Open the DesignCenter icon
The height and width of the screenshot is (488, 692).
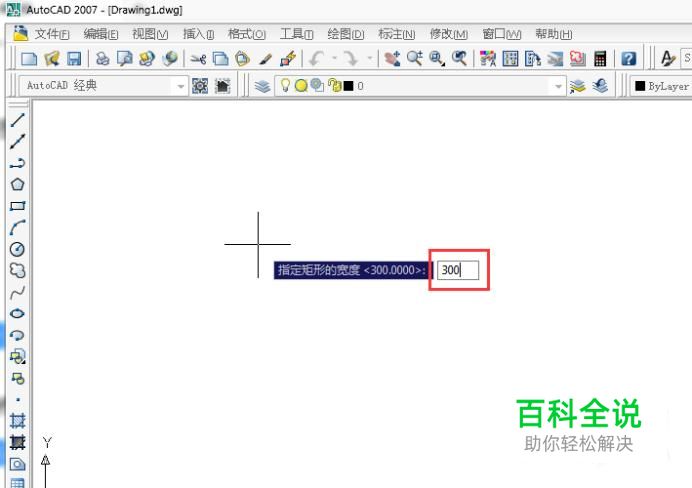(x=510, y=59)
